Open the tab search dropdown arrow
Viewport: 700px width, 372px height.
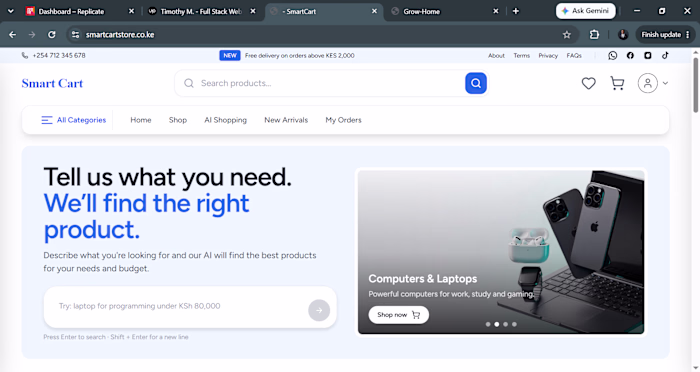pos(11,11)
